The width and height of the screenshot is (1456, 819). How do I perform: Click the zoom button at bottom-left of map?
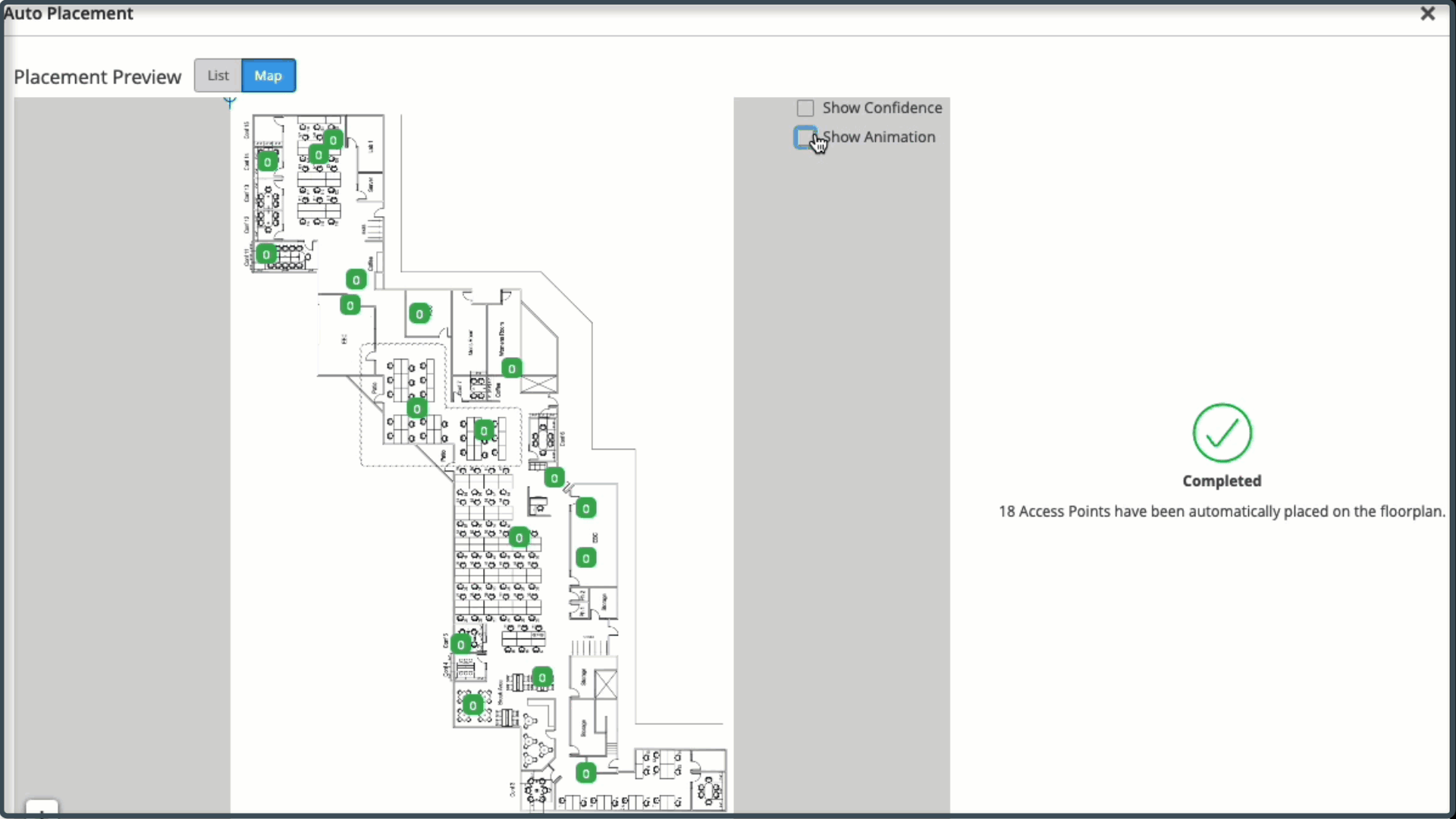pyautogui.click(x=42, y=810)
